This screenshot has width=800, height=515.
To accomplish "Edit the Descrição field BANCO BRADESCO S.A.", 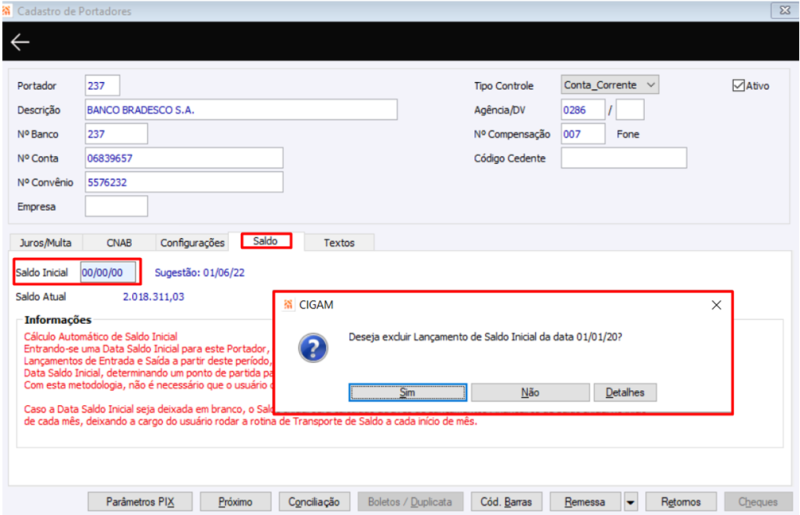I will [241, 110].
